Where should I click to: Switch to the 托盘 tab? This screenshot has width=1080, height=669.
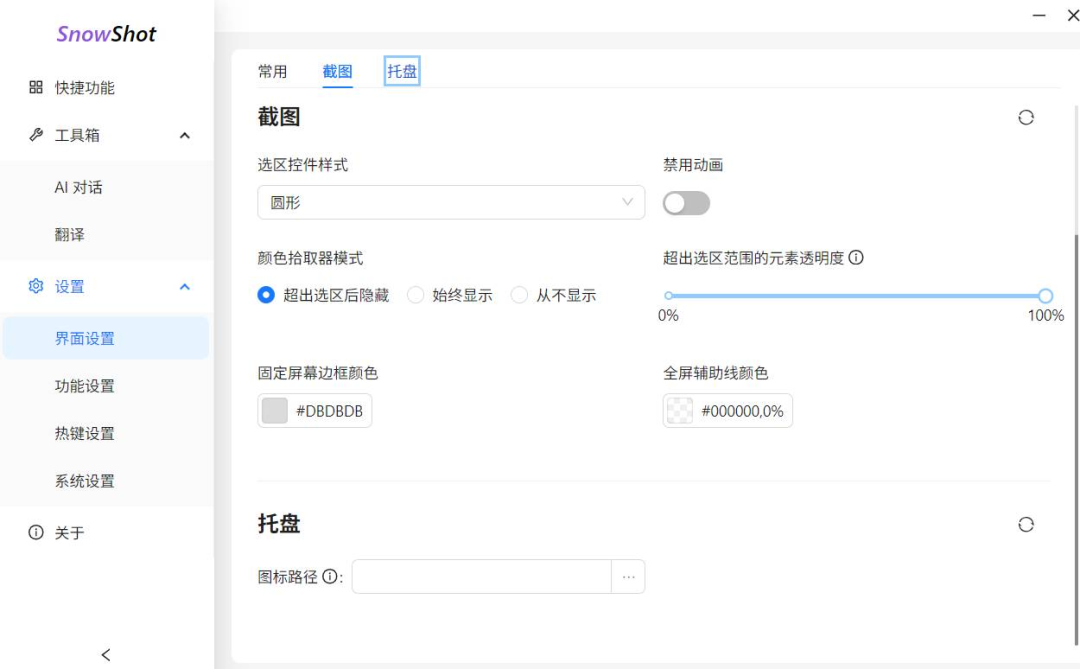(401, 72)
